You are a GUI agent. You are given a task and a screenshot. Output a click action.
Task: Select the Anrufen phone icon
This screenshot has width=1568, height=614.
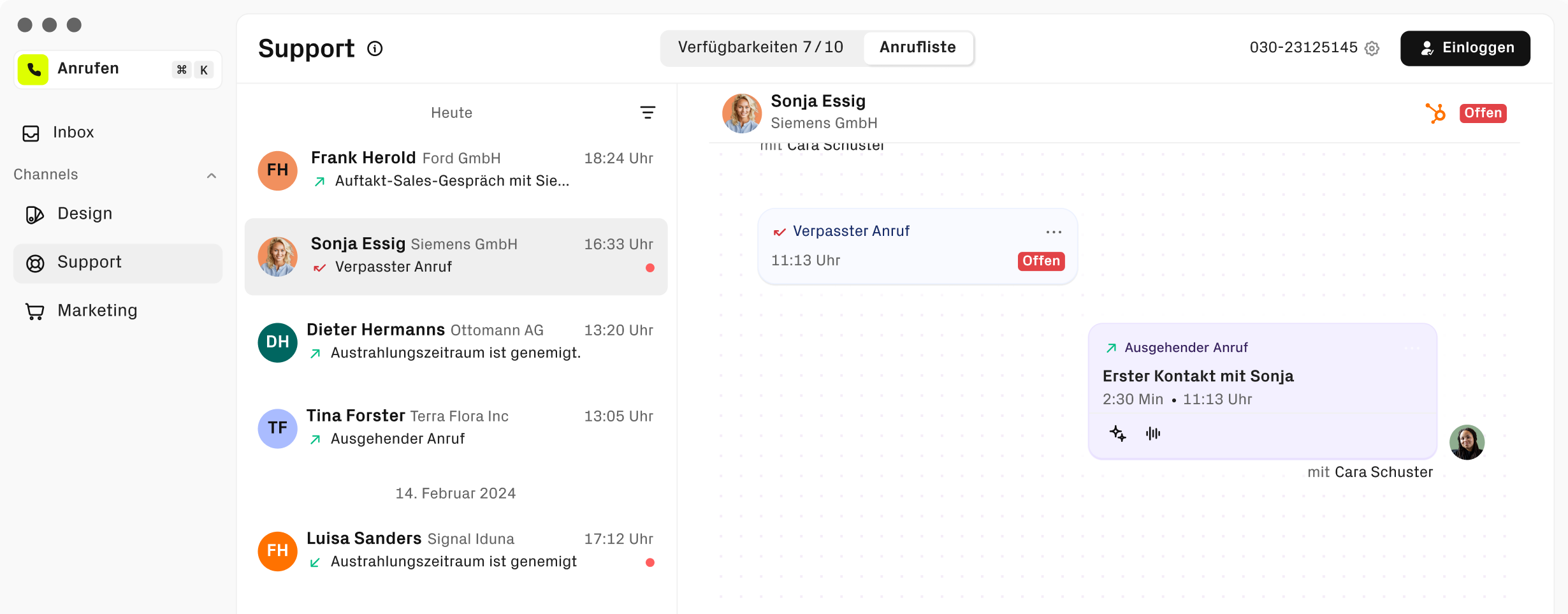33,69
